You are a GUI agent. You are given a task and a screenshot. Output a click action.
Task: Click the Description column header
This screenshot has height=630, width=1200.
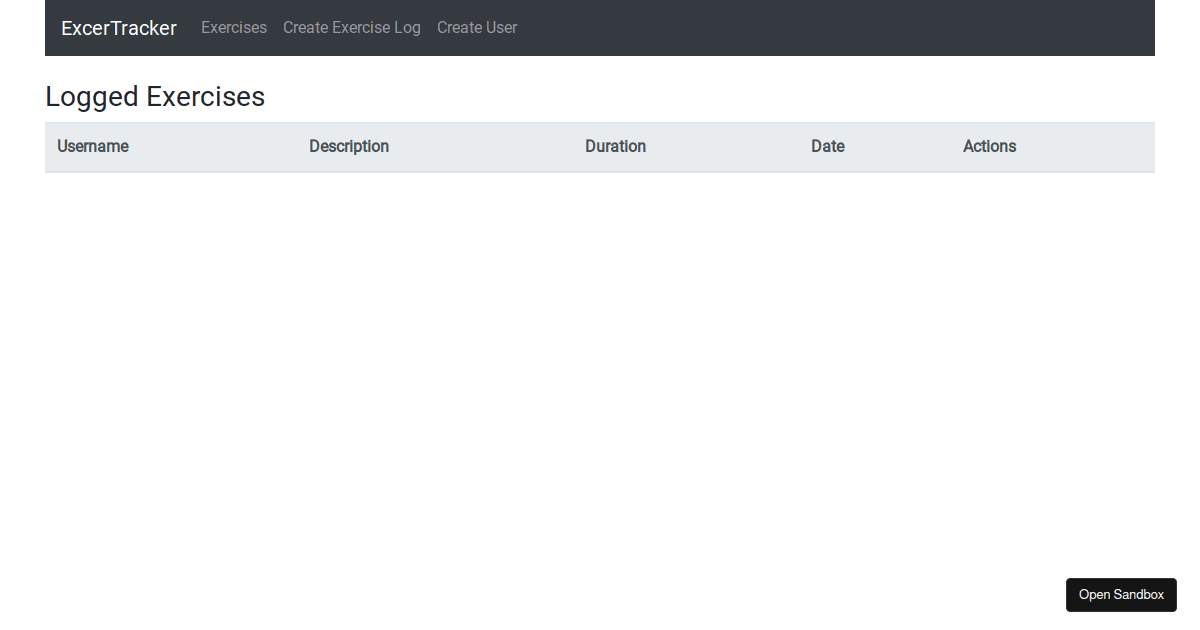[348, 146]
